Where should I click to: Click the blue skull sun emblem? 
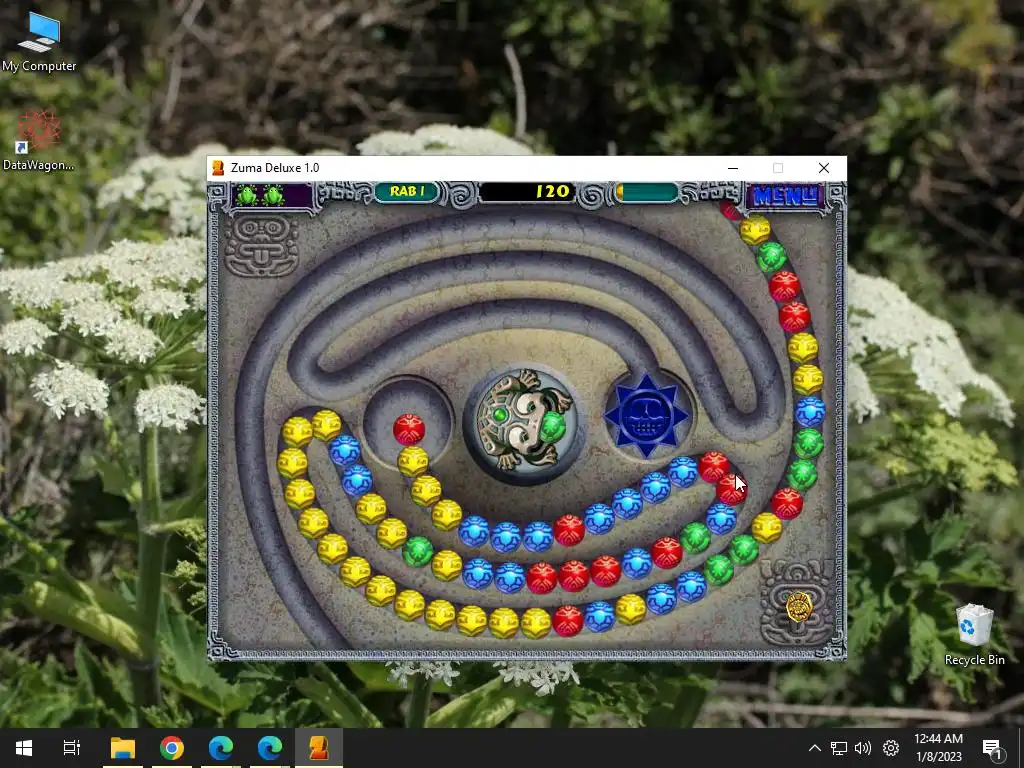point(646,415)
